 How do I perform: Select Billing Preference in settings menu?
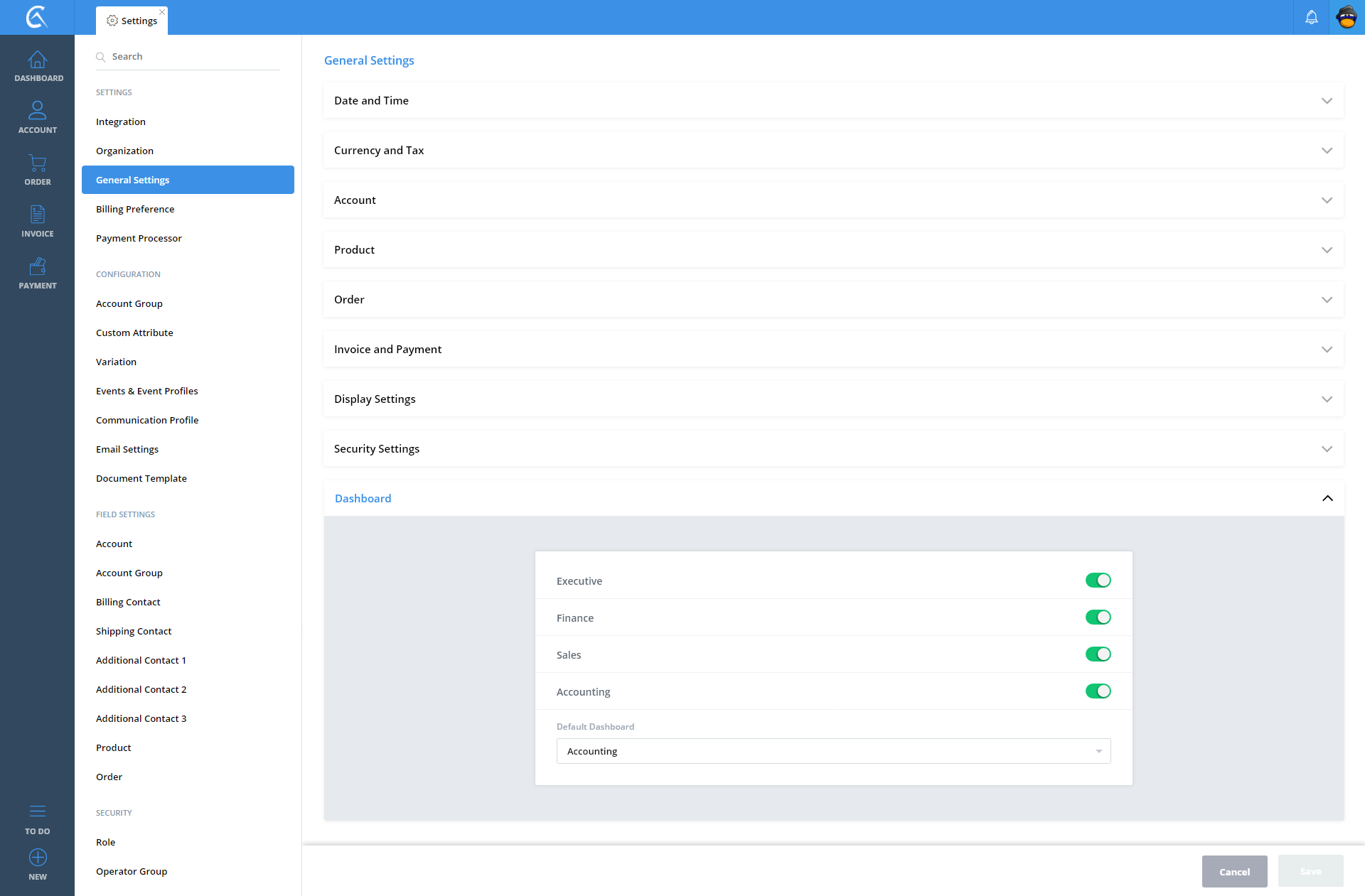coord(135,209)
